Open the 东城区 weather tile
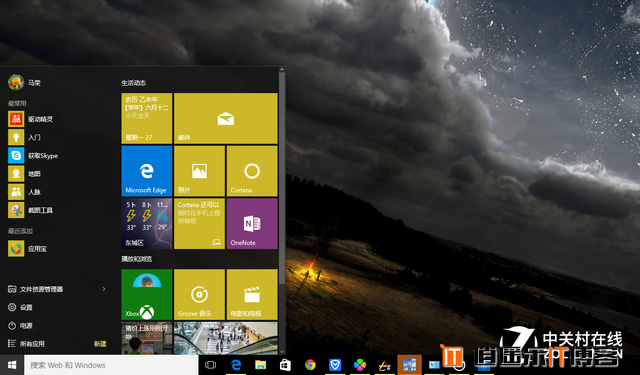Viewport: 640px width, 375px height. [x=147, y=224]
